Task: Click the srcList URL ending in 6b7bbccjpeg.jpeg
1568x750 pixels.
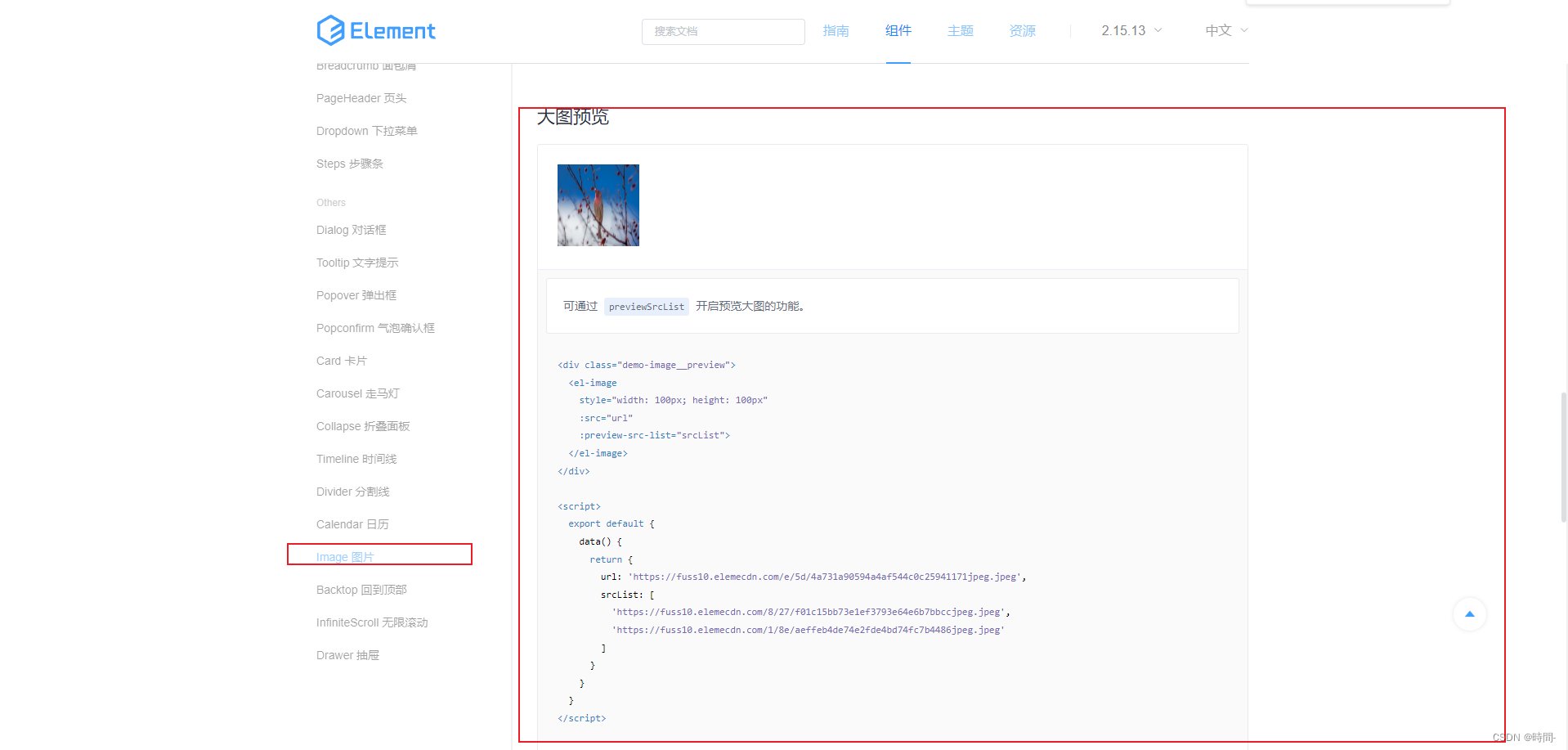Action: [809, 612]
